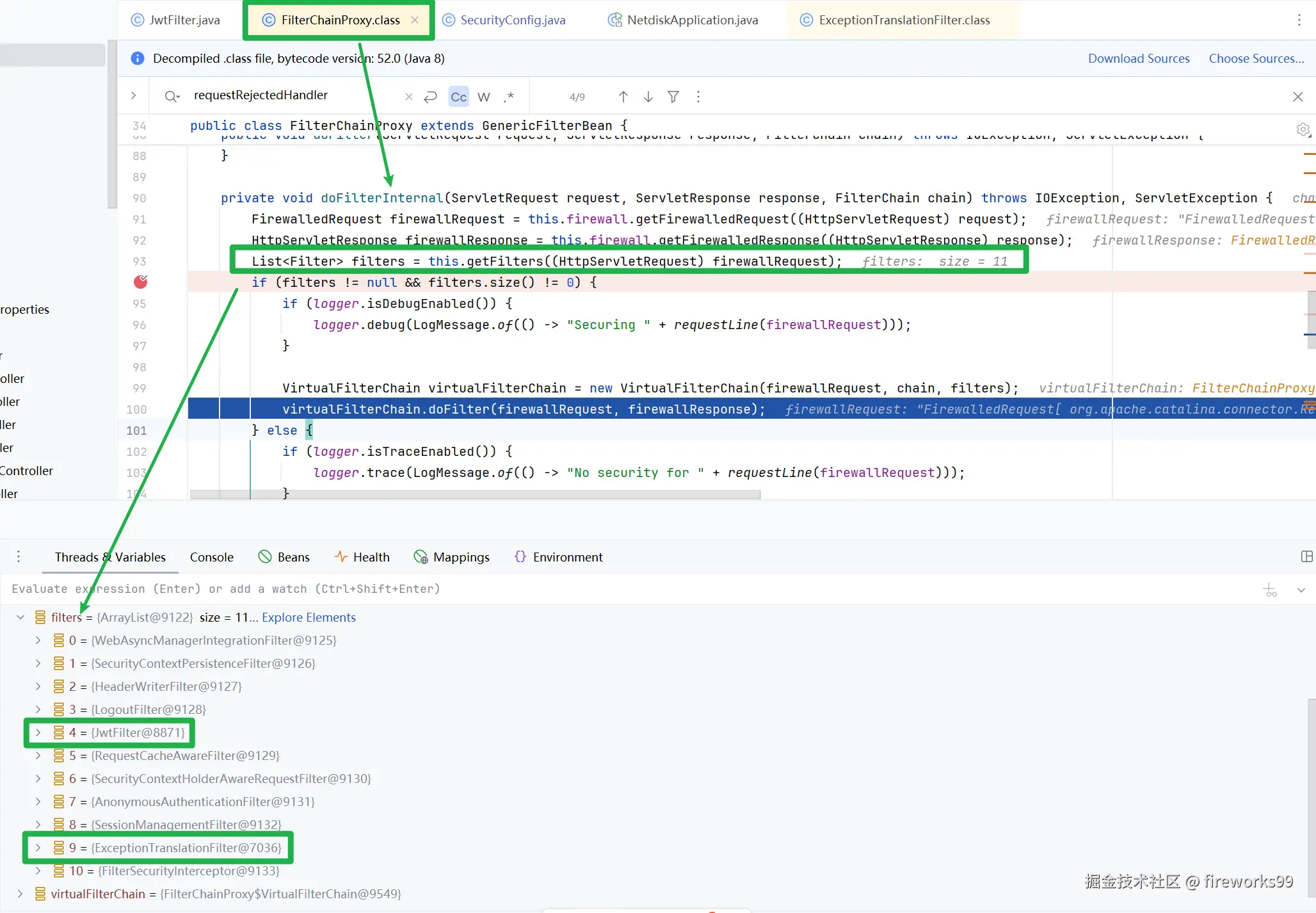The width and height of the screenshot is (1316, 913).
Task: Expand LogoutFilter entry
Action: (x=38, y=709)
